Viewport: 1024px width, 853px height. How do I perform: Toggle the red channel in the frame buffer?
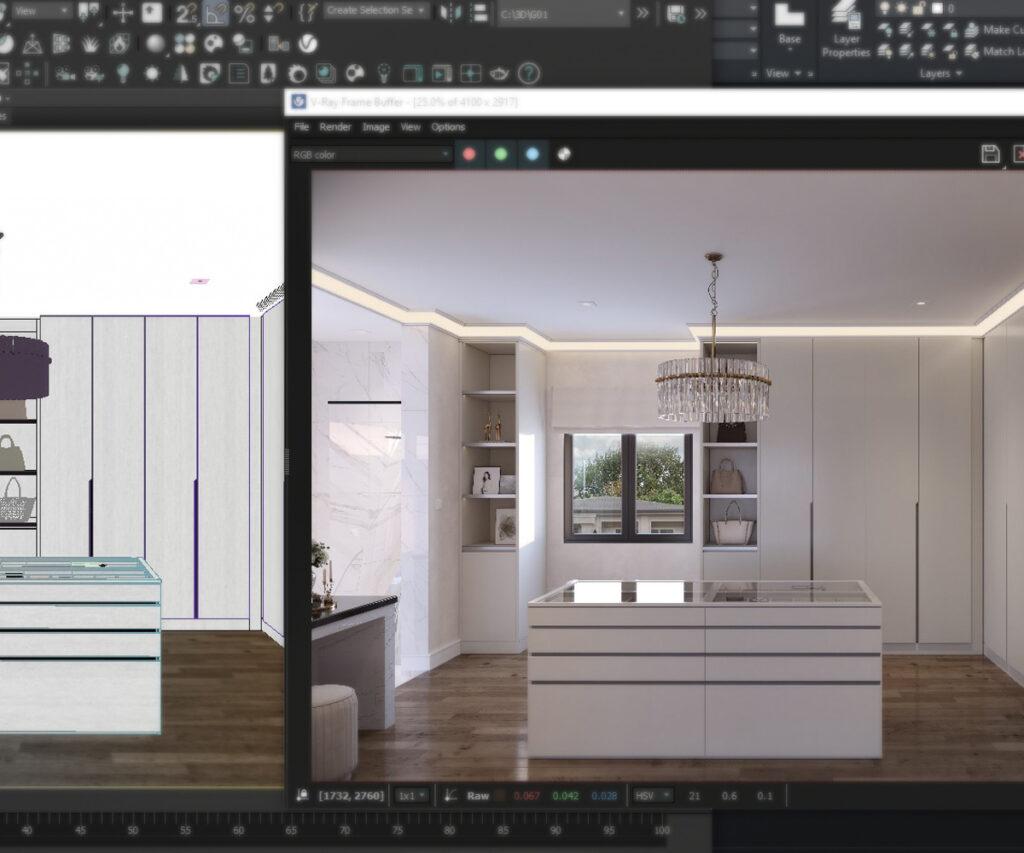pos(469,154)
